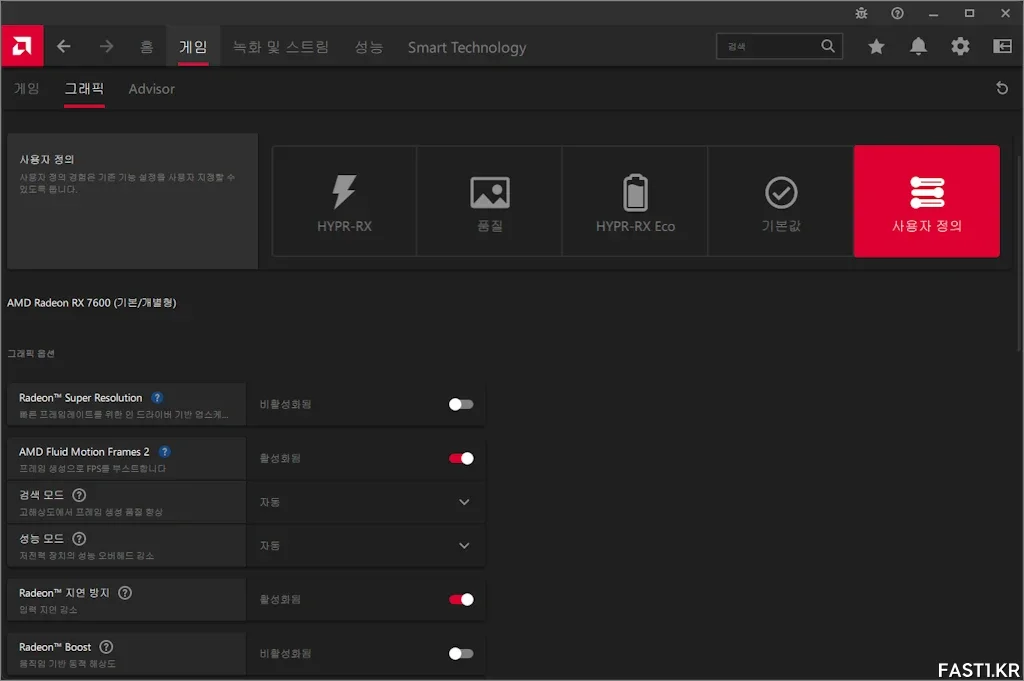
Task: Turn off Radeon 지연 방지 toggle
Action: [x=461, y=599]
